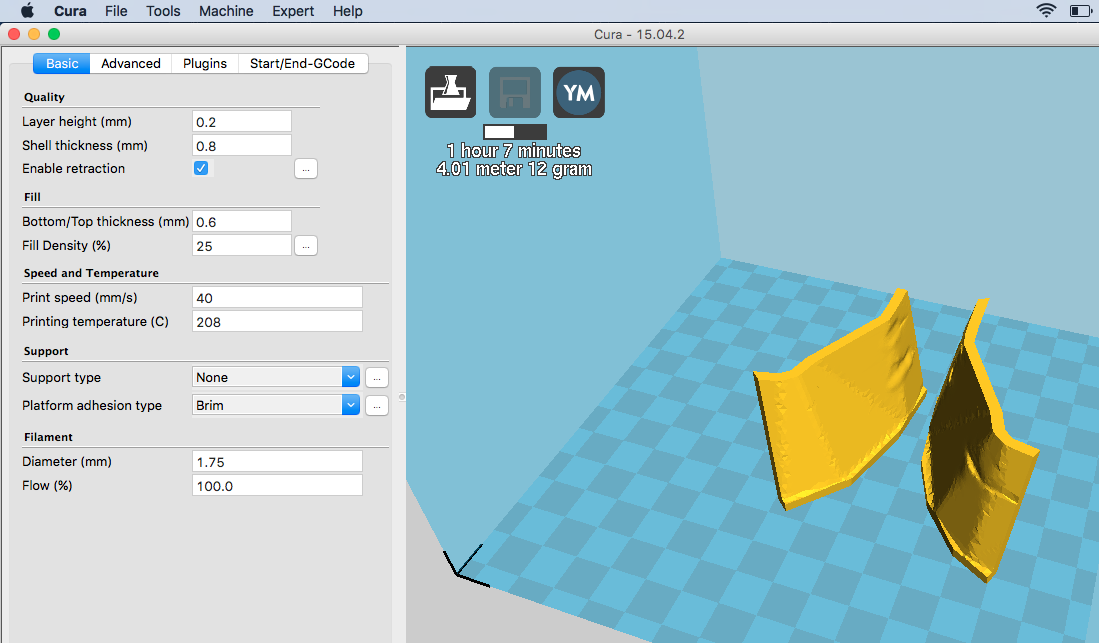Switch to the Plugins tab

[x=205, y=63]
